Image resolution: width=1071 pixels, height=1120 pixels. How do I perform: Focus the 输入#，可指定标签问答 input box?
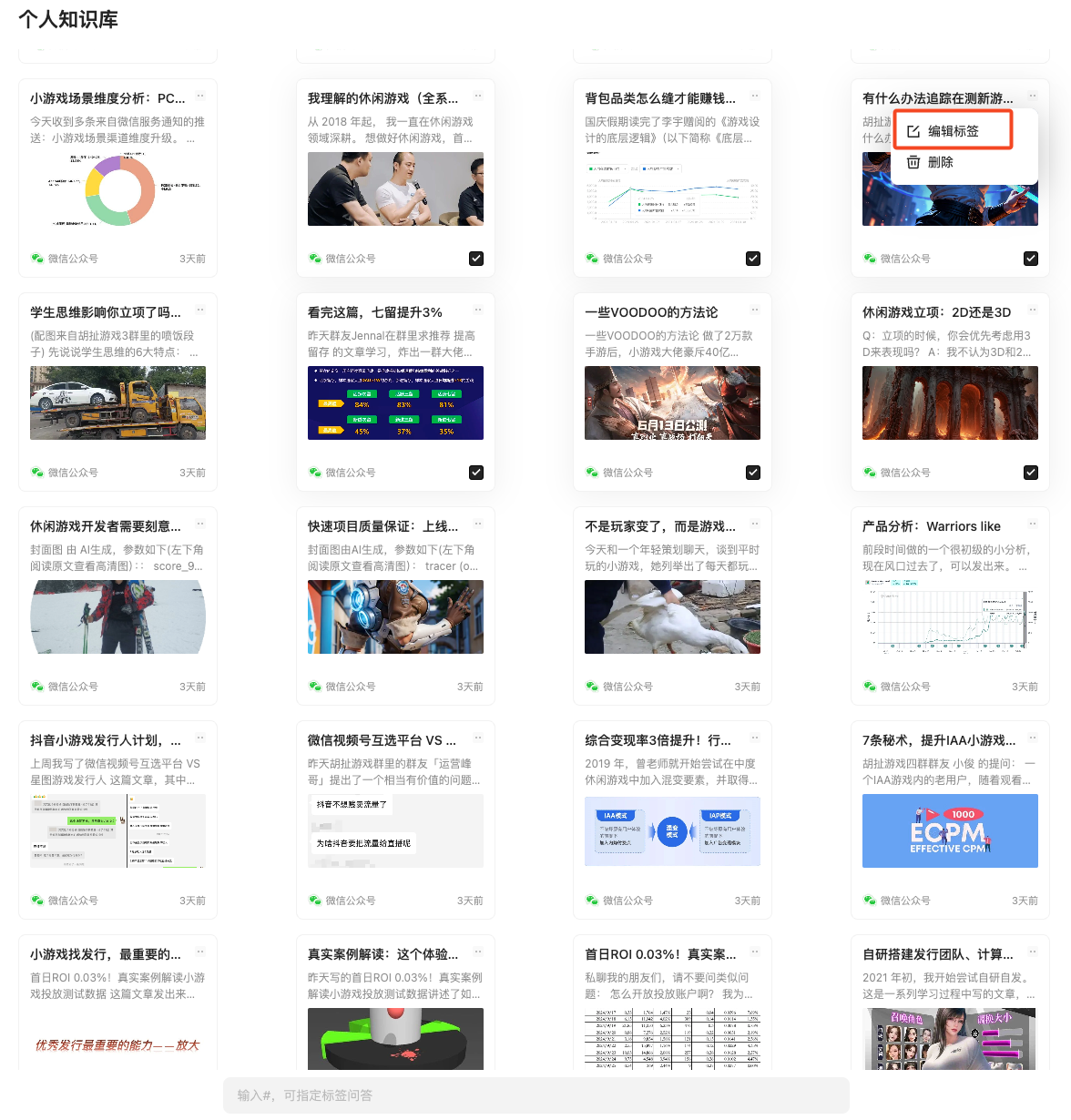[535, 1095]
